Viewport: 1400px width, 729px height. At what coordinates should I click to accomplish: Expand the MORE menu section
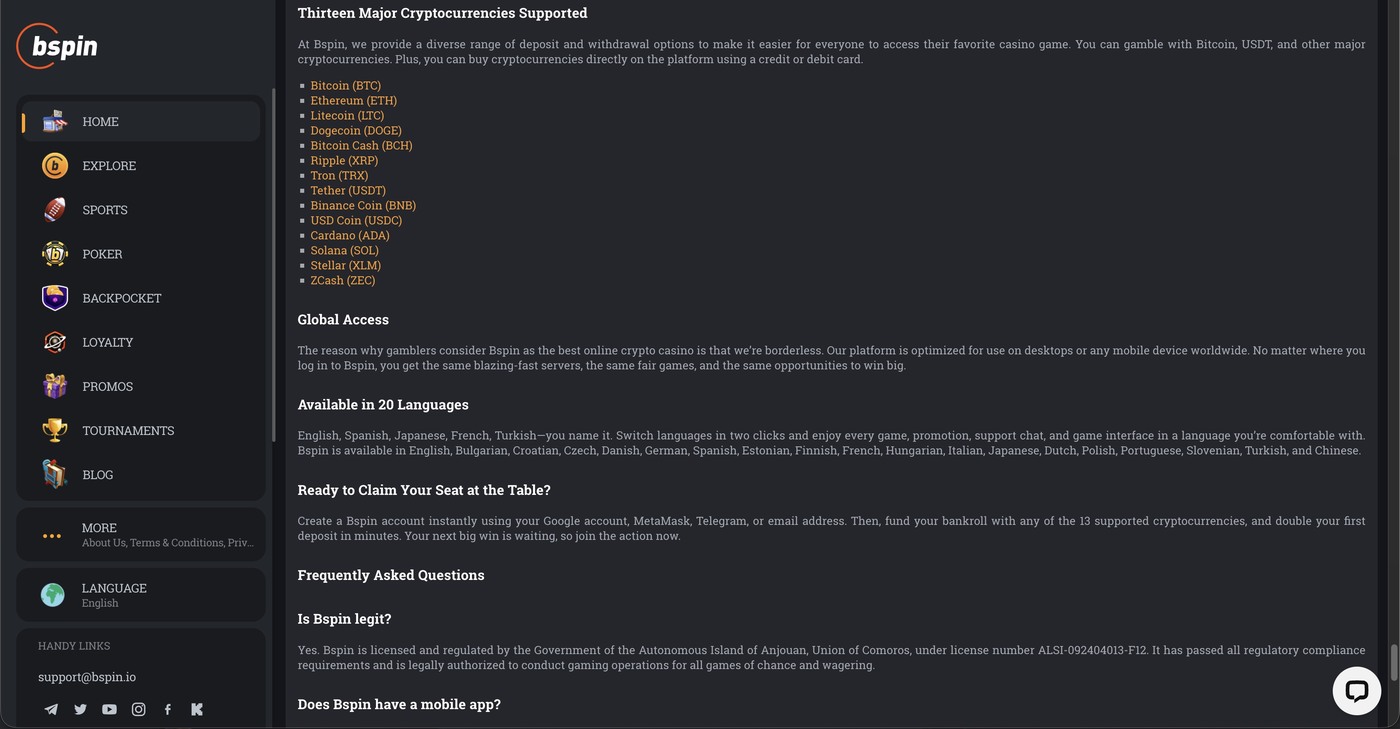click(x=141, y=534)
